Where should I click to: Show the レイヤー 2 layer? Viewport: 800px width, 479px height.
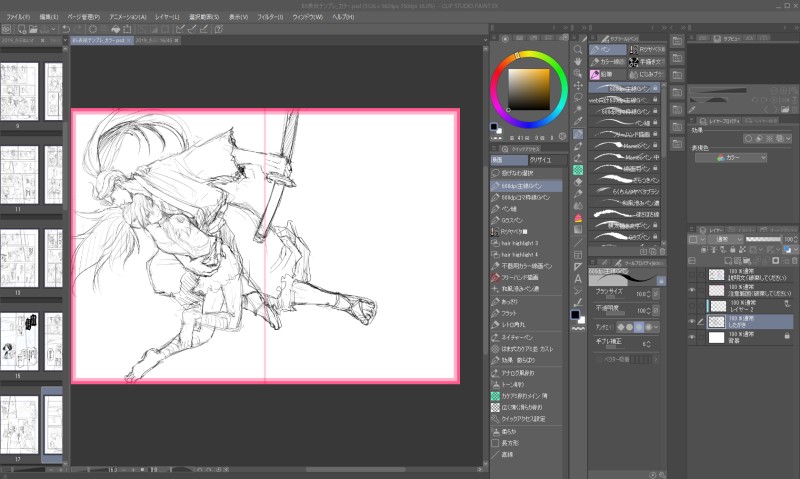point(690,304)
